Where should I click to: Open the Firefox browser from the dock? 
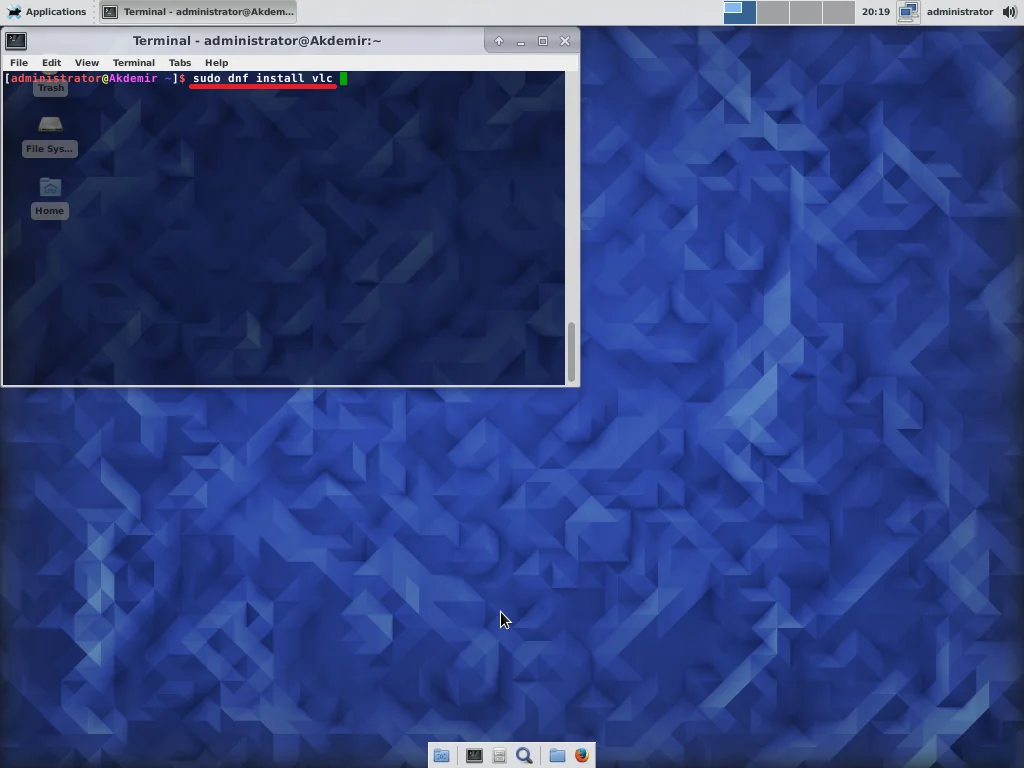click(x=582, y=755)
